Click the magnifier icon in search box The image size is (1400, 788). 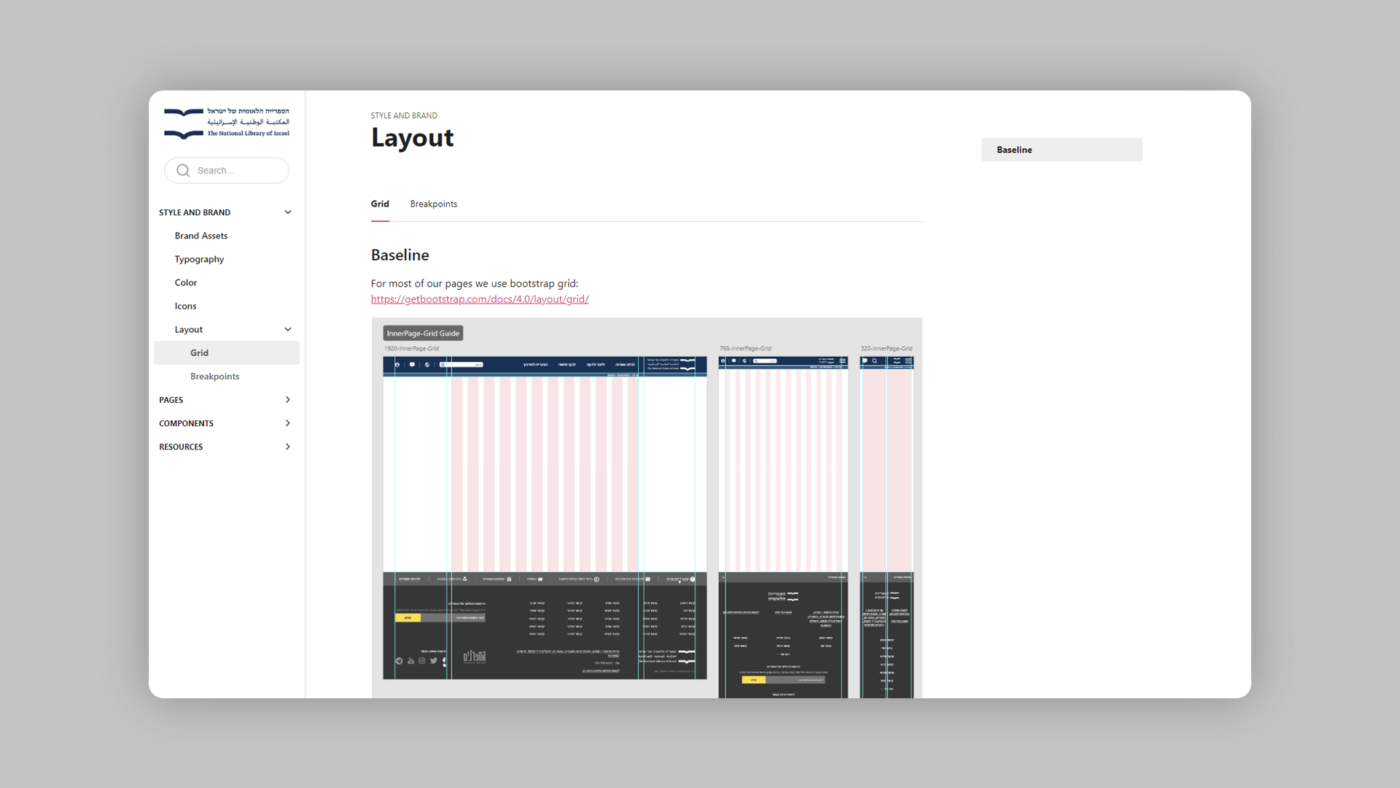coord(183,171)
